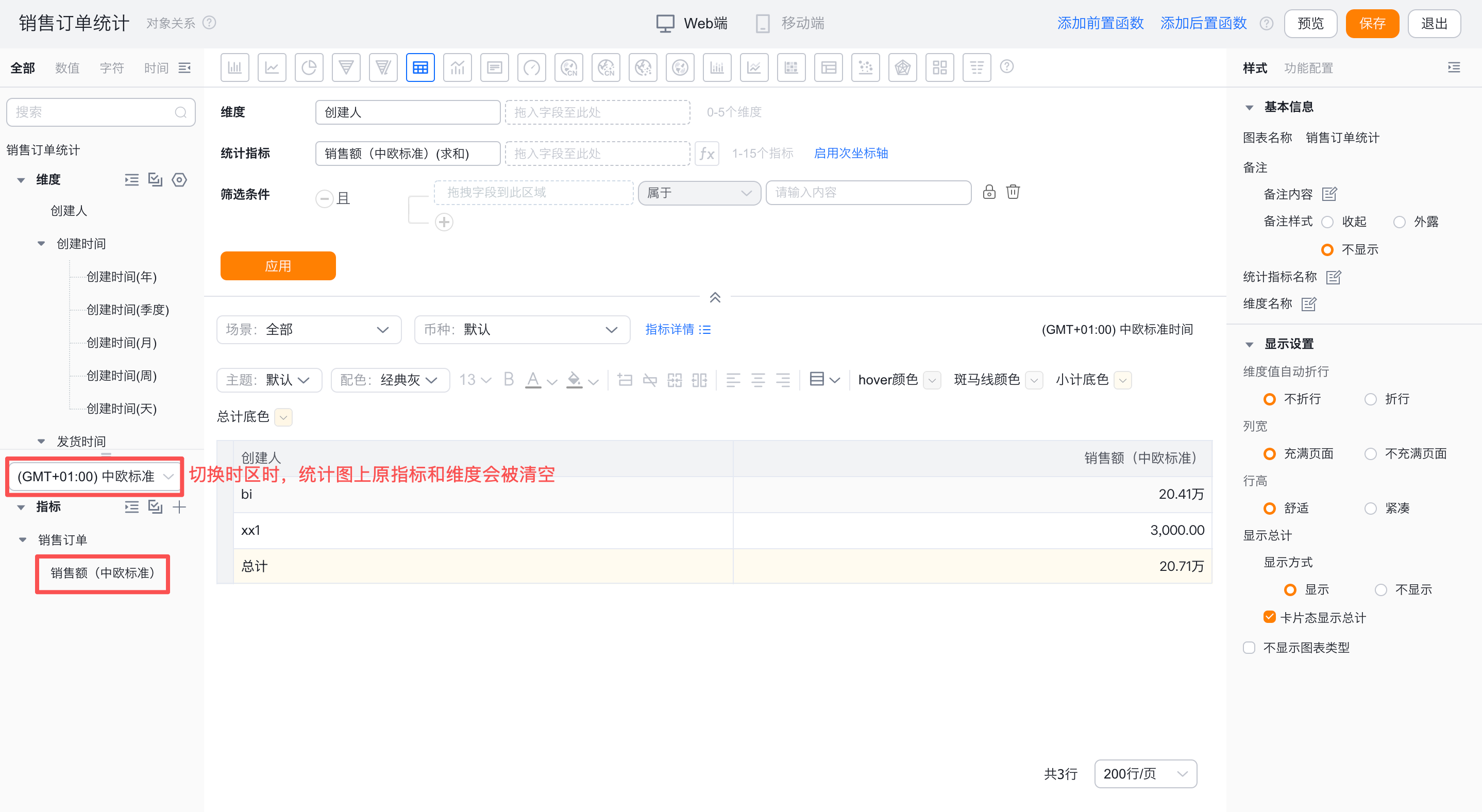Toggle bold text formatting icon
The image size is (1482, 812).
tap(509, 380)
